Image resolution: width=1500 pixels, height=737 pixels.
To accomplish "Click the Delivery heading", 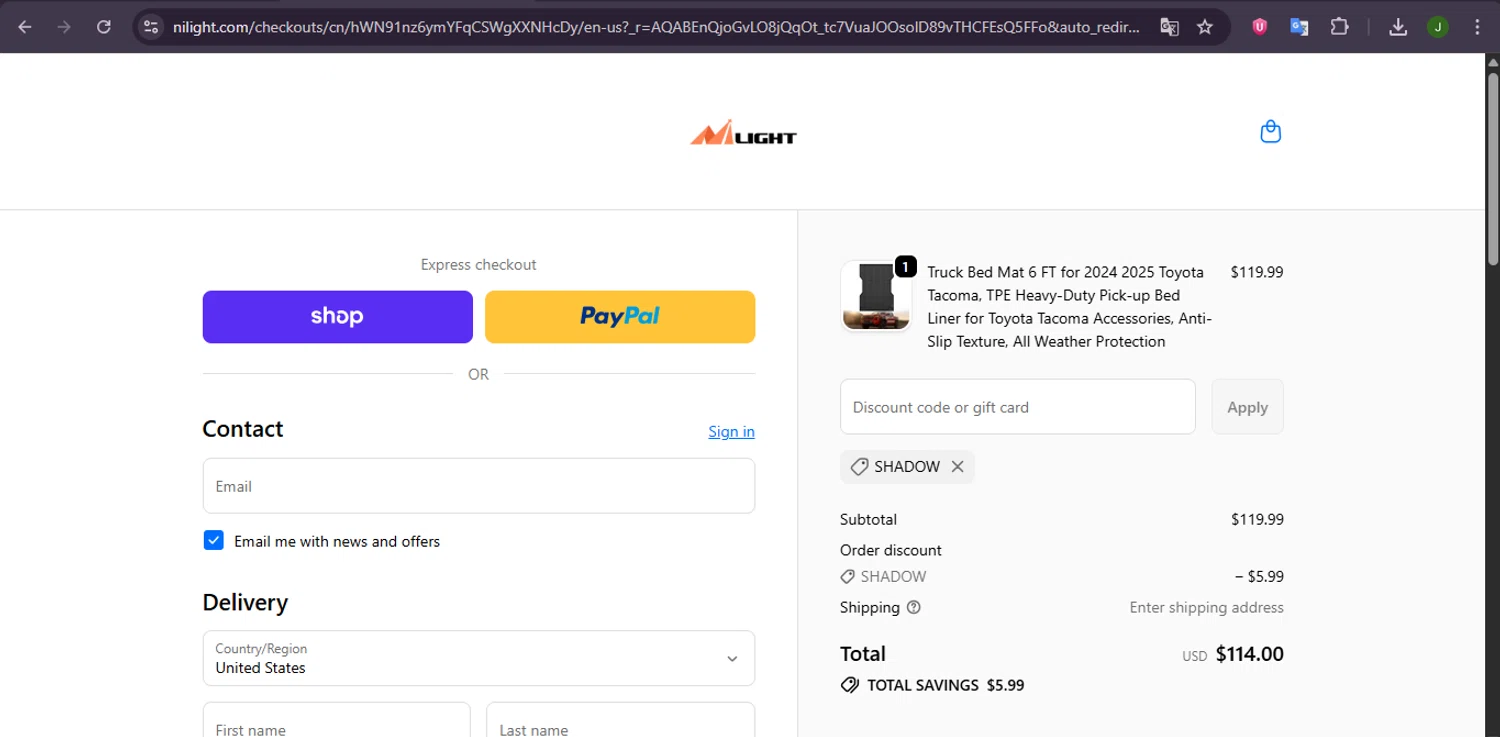I will (x=245, y=602).
